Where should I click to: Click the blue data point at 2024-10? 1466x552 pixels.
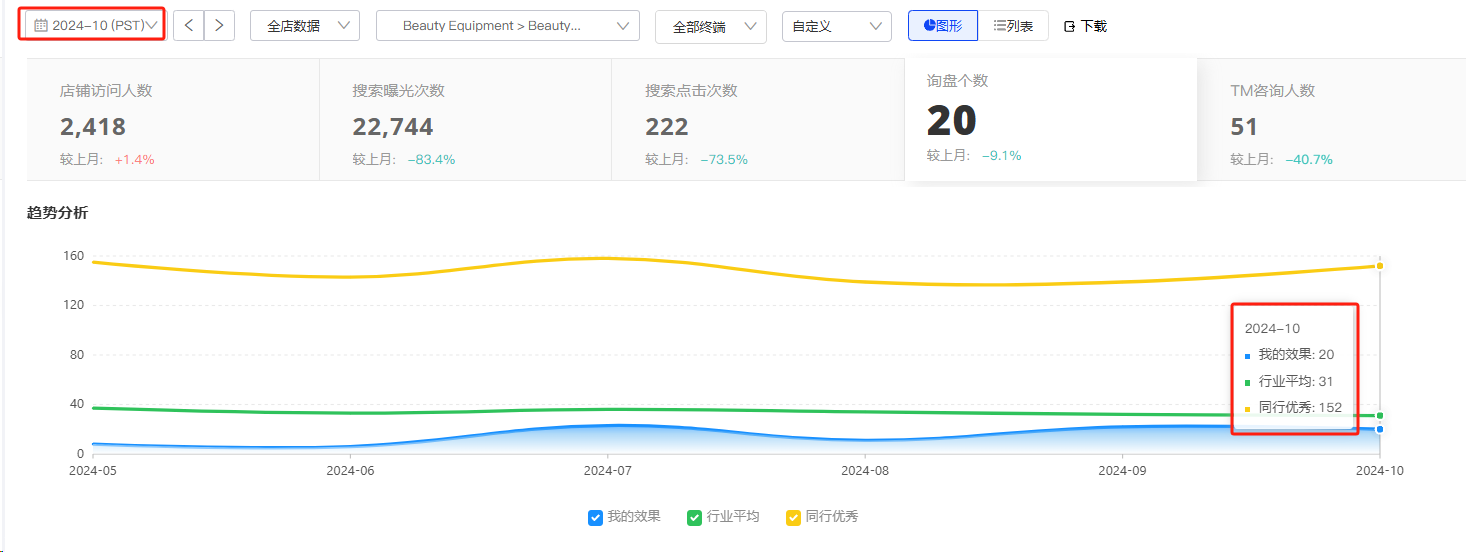click(x=1380, y=429)
